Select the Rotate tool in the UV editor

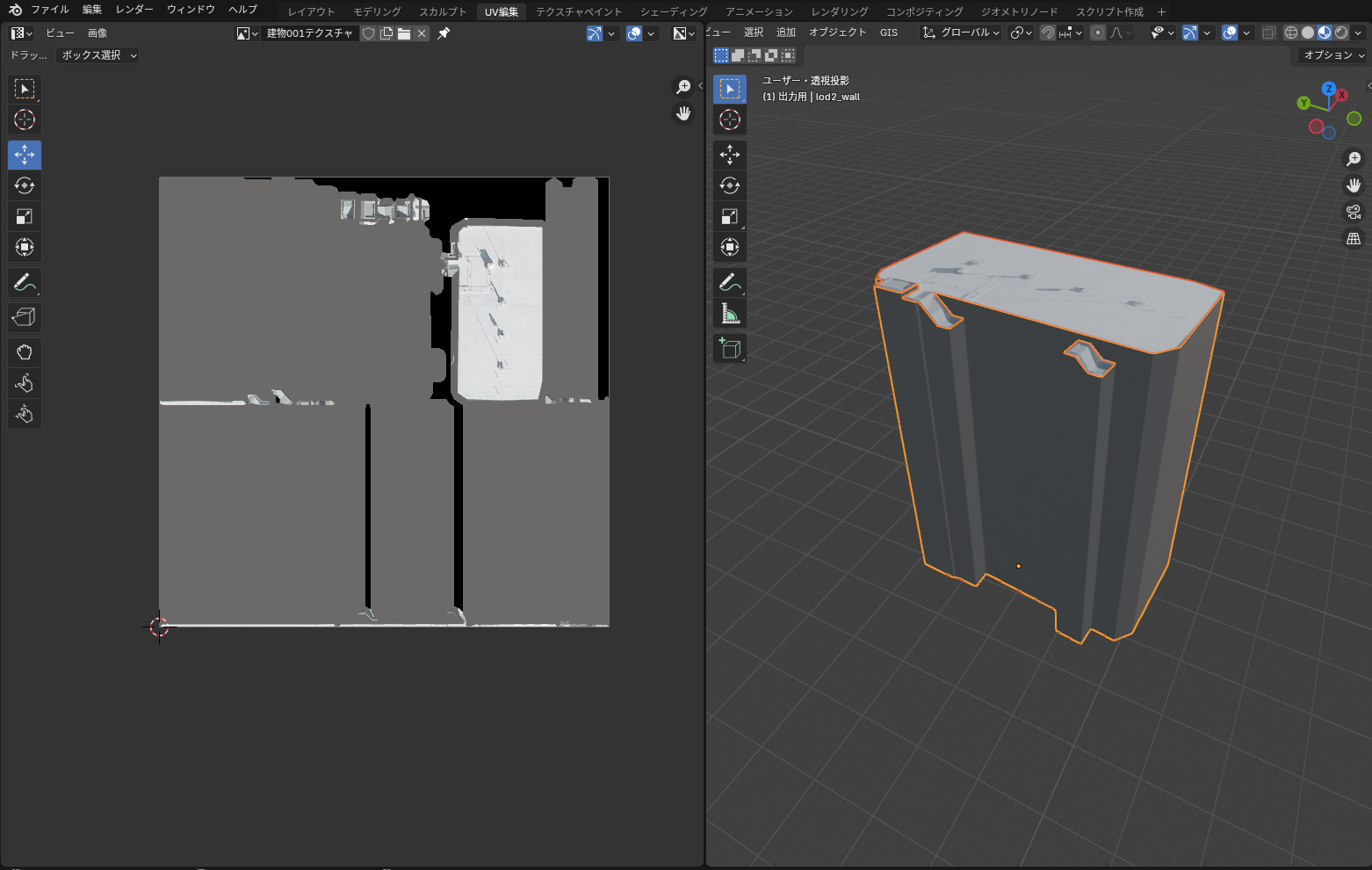pyautogui.click(x=25, y=185)
